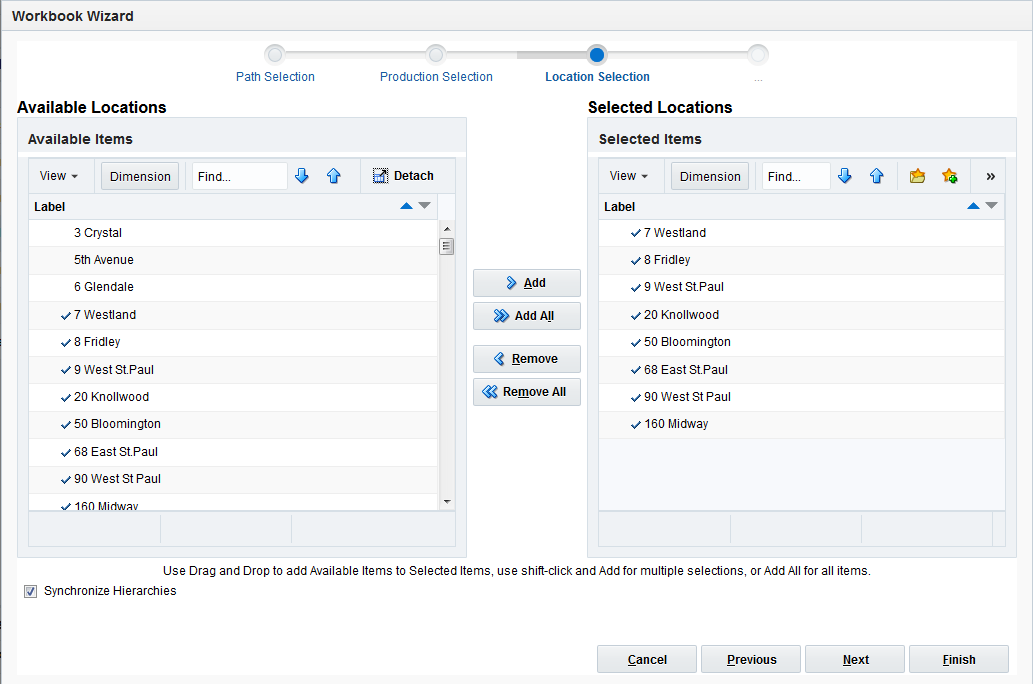Click the Finish button
The image size is (1033, 684).
[x=959, y=659]
